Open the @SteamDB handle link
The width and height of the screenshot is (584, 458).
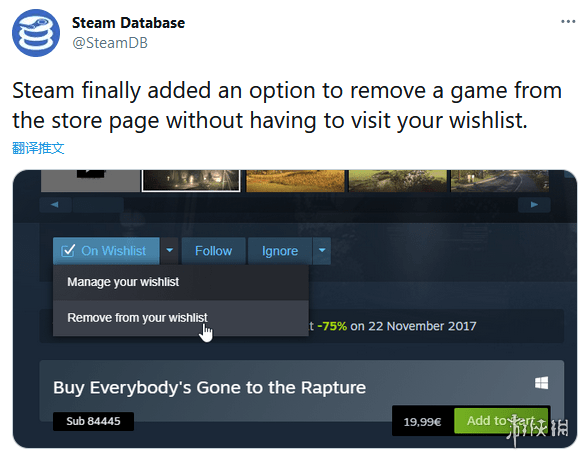click(x=110, y=43)
